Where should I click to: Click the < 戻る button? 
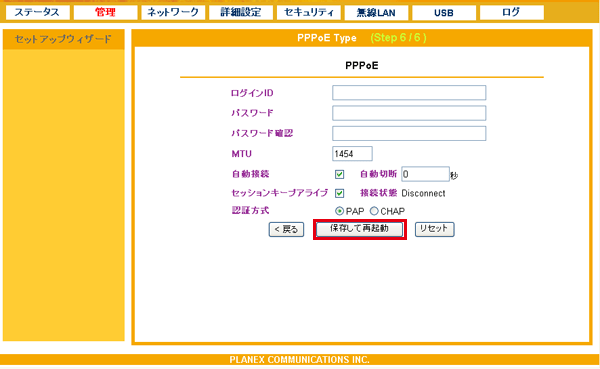286,229
